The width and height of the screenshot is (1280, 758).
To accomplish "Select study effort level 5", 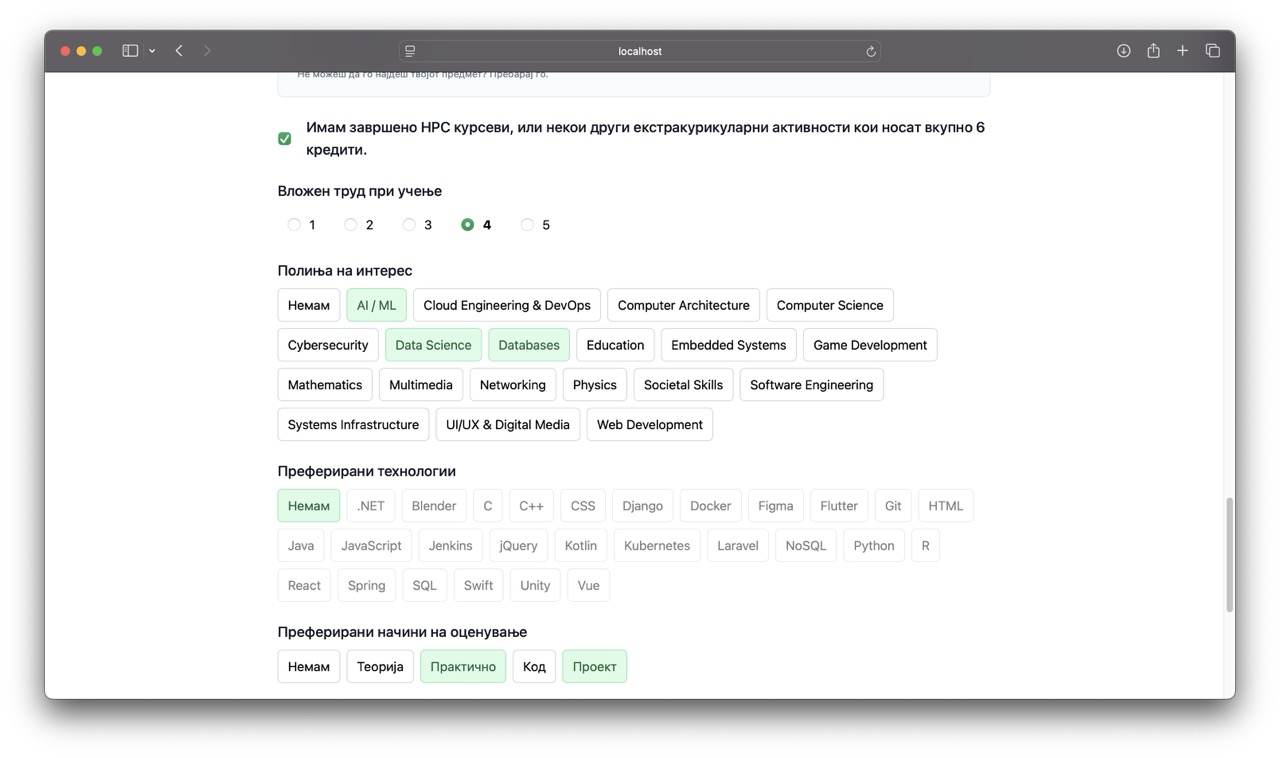I will pos(527,225).
